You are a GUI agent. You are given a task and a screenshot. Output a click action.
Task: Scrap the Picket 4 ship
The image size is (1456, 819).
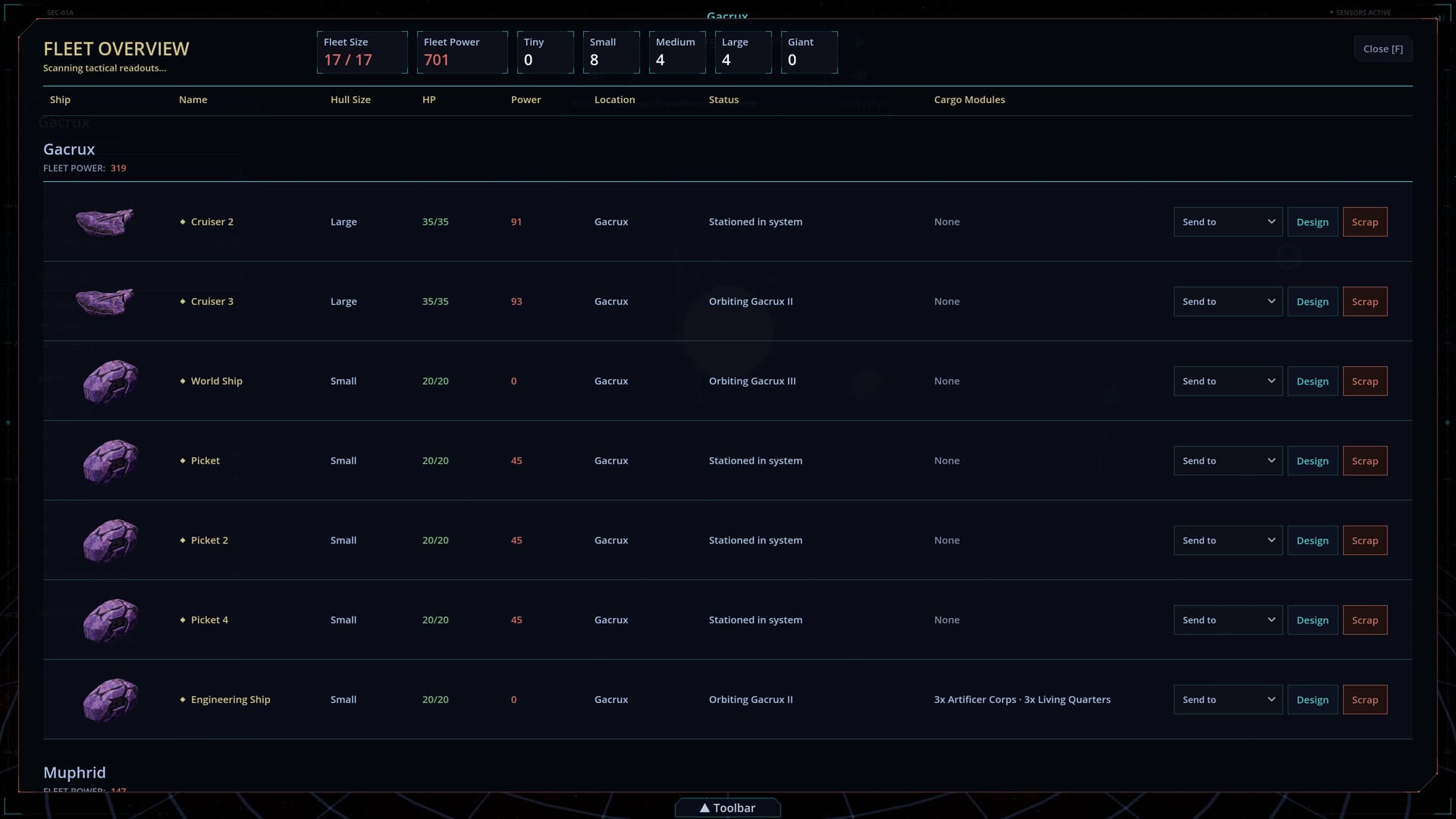pos(1365,620)
